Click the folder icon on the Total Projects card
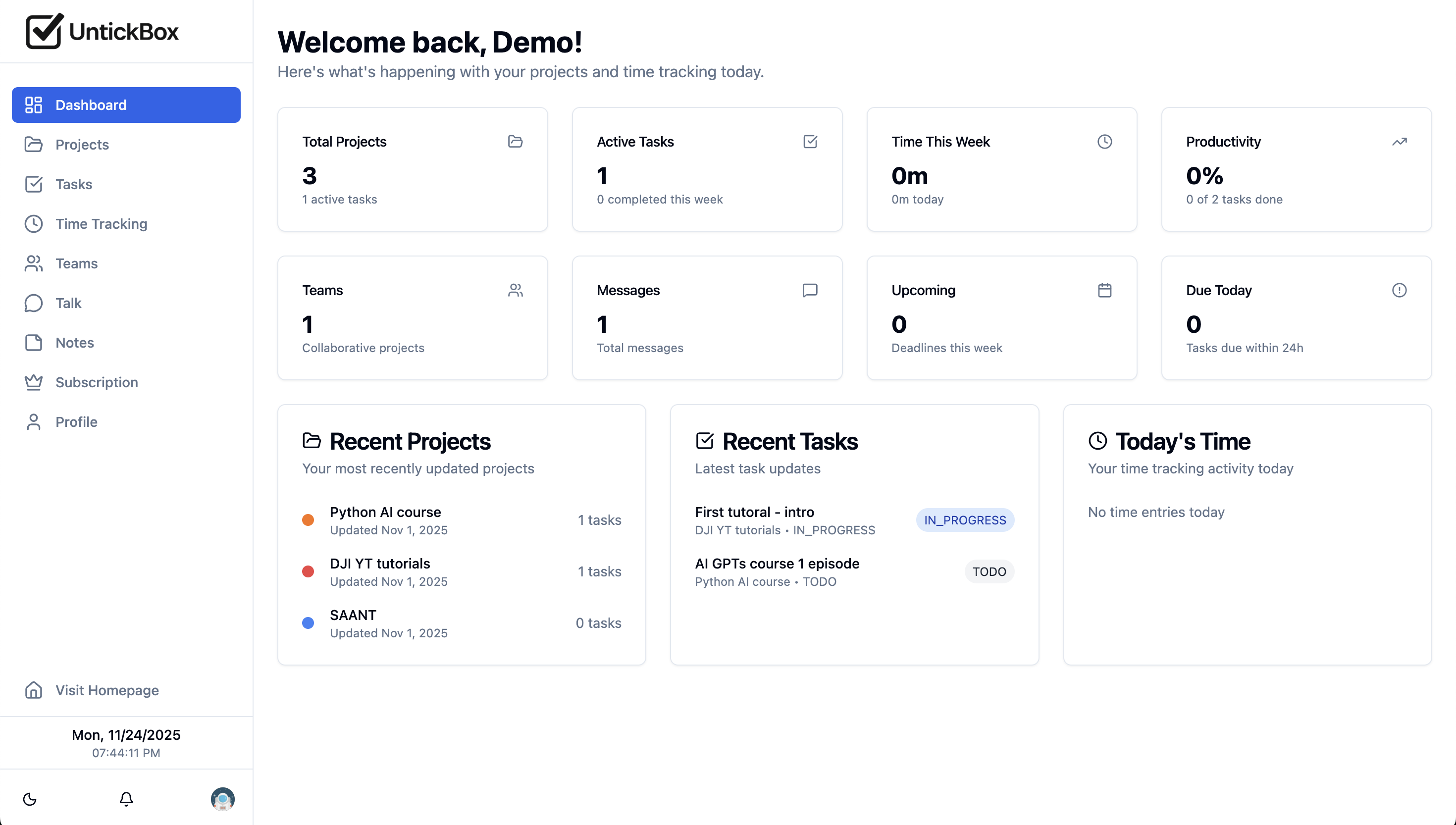This screenshot has height=825, width=1456. click(x=515, y=142)
